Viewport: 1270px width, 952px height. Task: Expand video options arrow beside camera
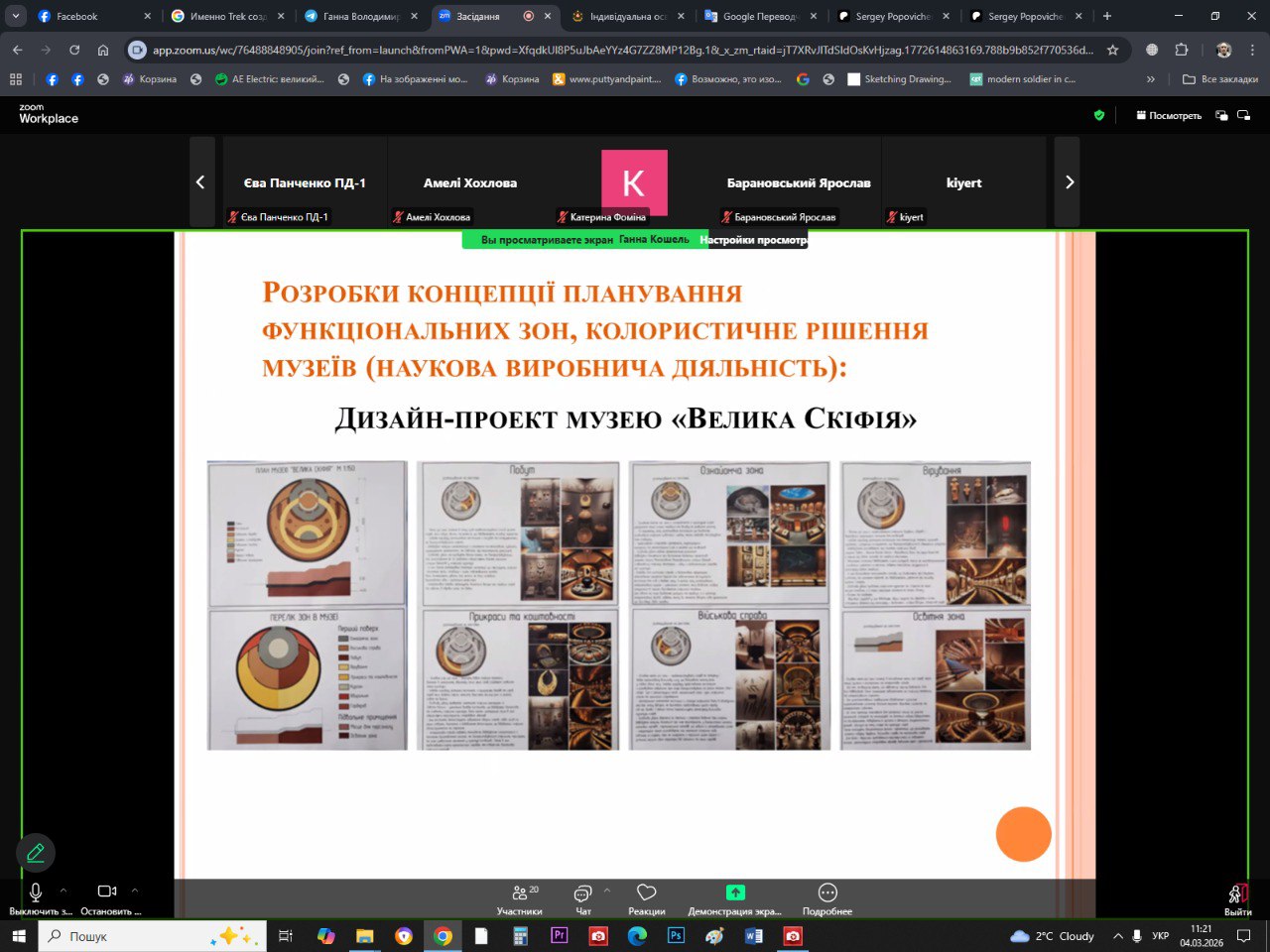135,891
